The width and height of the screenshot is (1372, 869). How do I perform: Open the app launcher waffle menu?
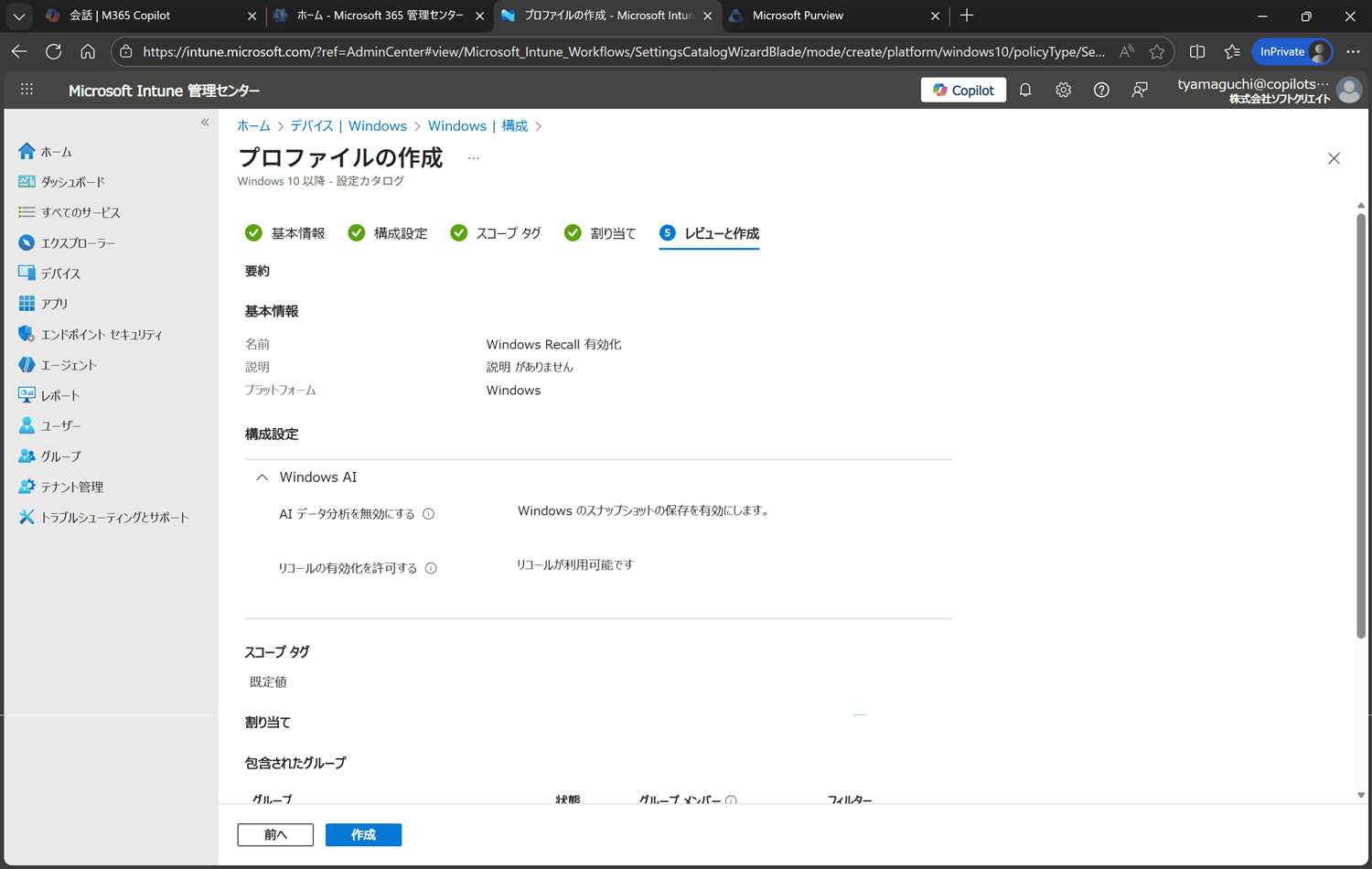[27, 90]
